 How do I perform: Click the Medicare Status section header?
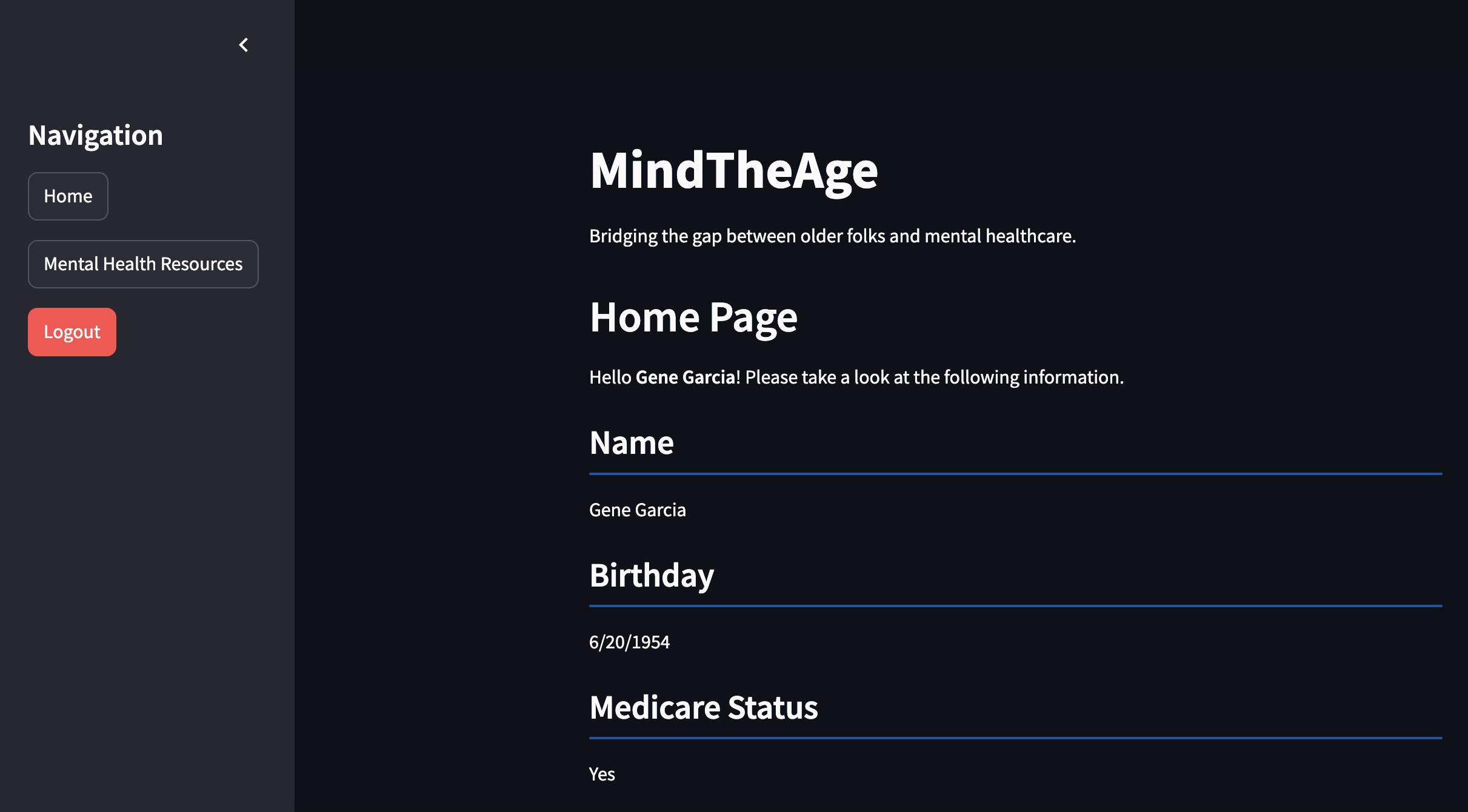coord(703,706)
